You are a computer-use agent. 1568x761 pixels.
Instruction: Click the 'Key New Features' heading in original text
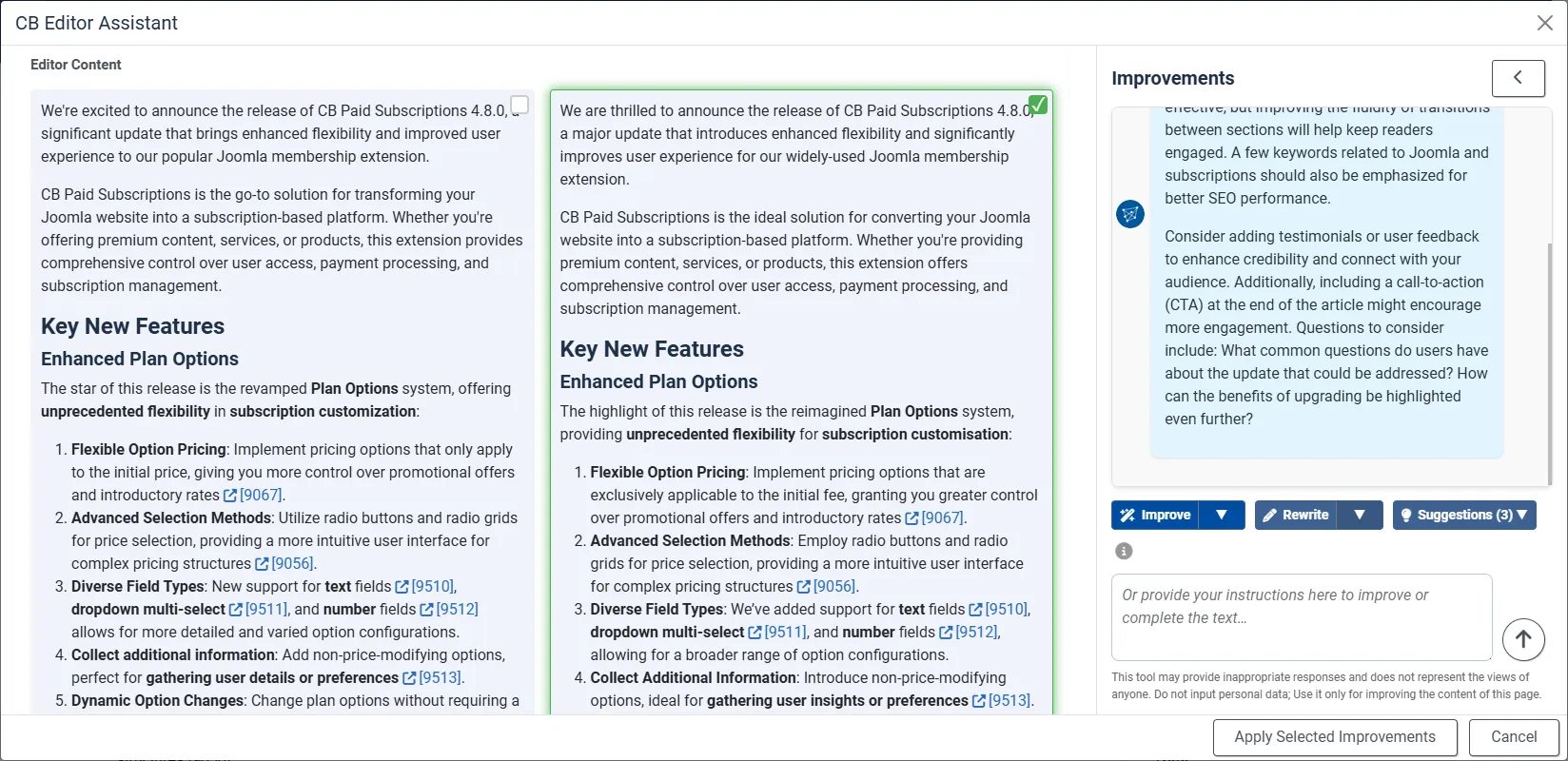[132, 326]
